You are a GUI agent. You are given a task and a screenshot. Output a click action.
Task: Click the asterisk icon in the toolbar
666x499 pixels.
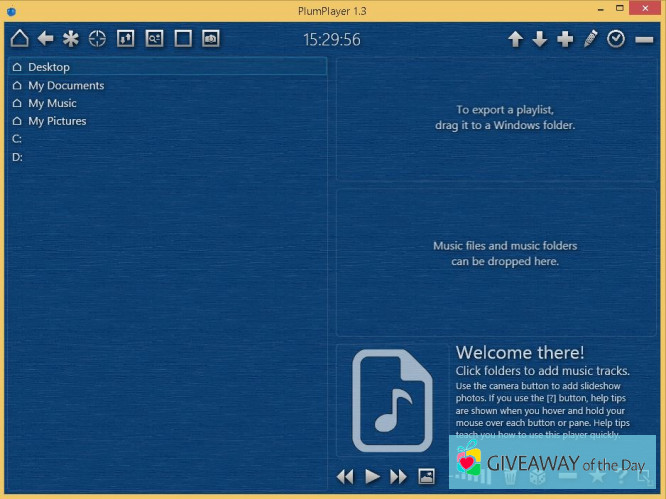(x=71, y=39)
